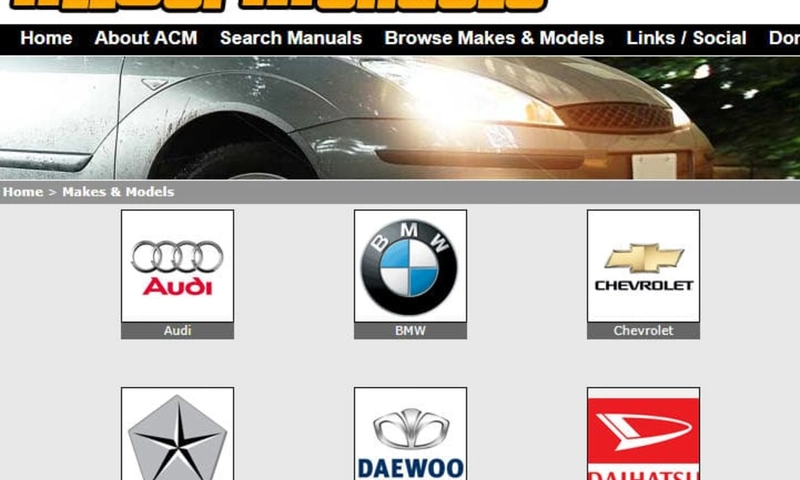Open Links / Social menu item

click(686, 38)
